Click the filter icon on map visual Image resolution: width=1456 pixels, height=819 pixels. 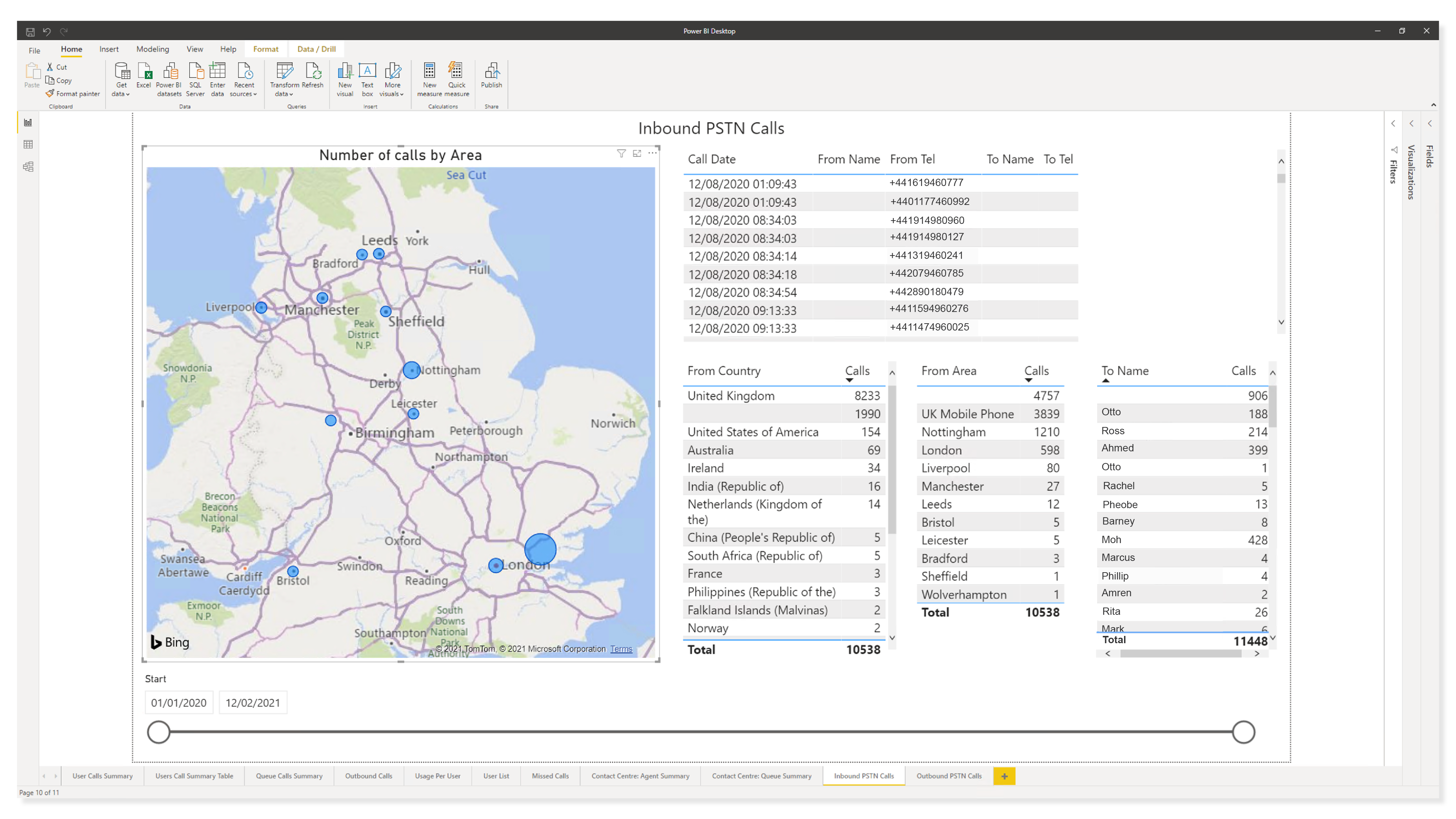coord(621,154)
